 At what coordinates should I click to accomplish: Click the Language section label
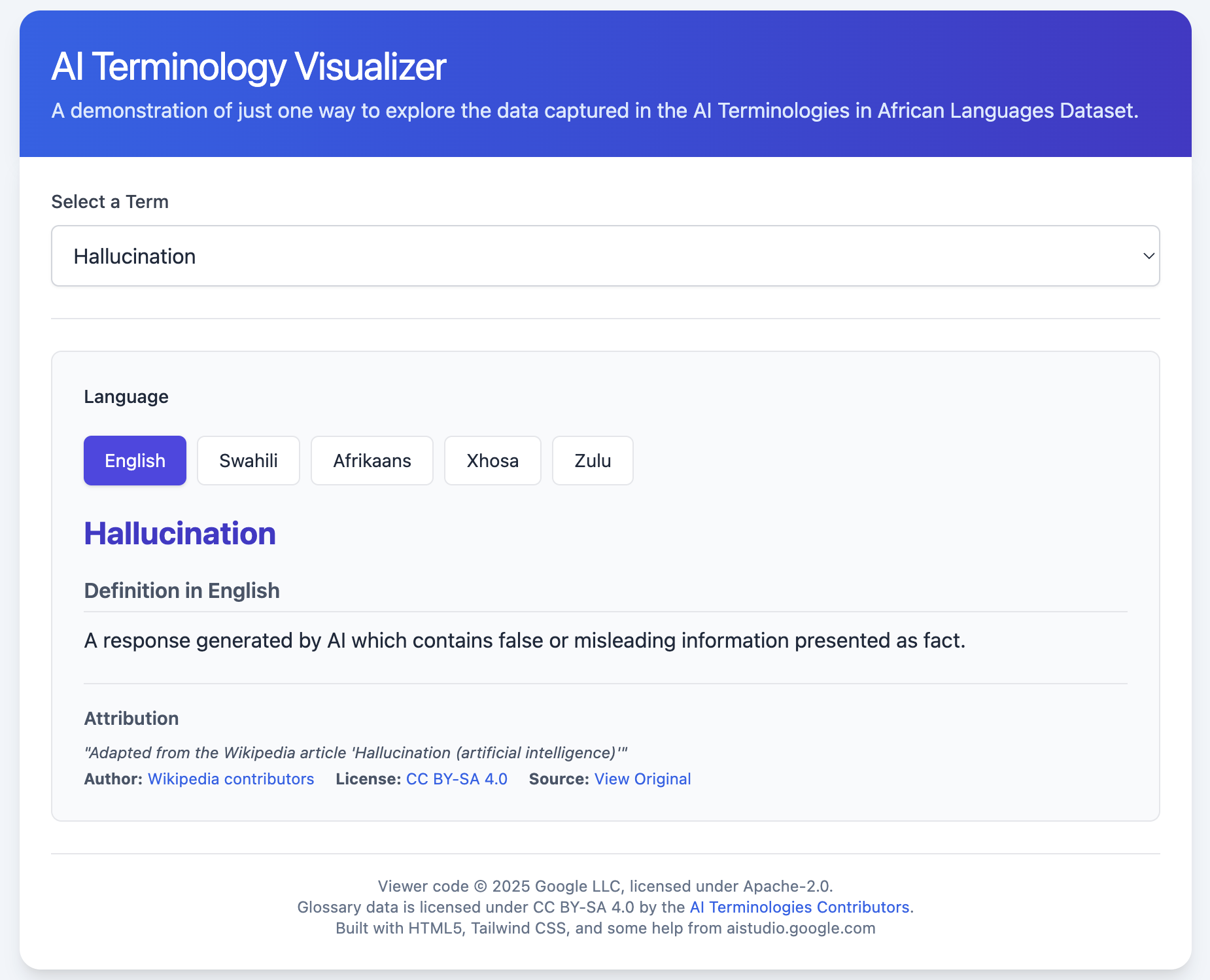pyautogui.click(x=126, y=396)
